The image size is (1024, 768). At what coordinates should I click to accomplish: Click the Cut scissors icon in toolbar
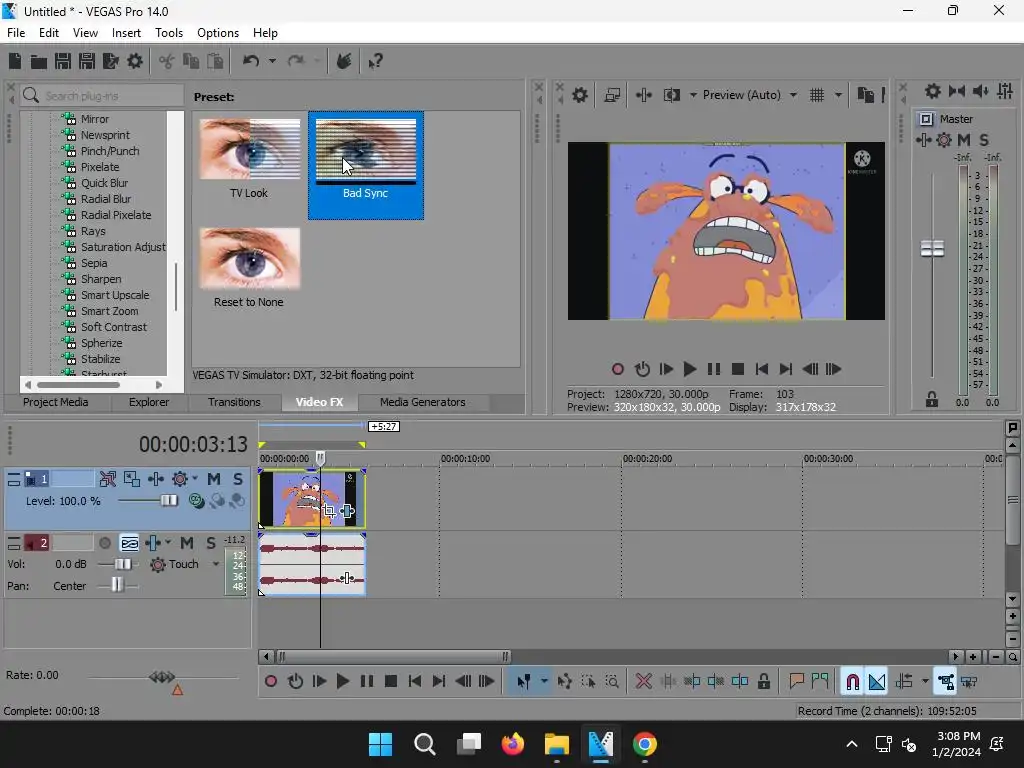(x=167, y=61)
